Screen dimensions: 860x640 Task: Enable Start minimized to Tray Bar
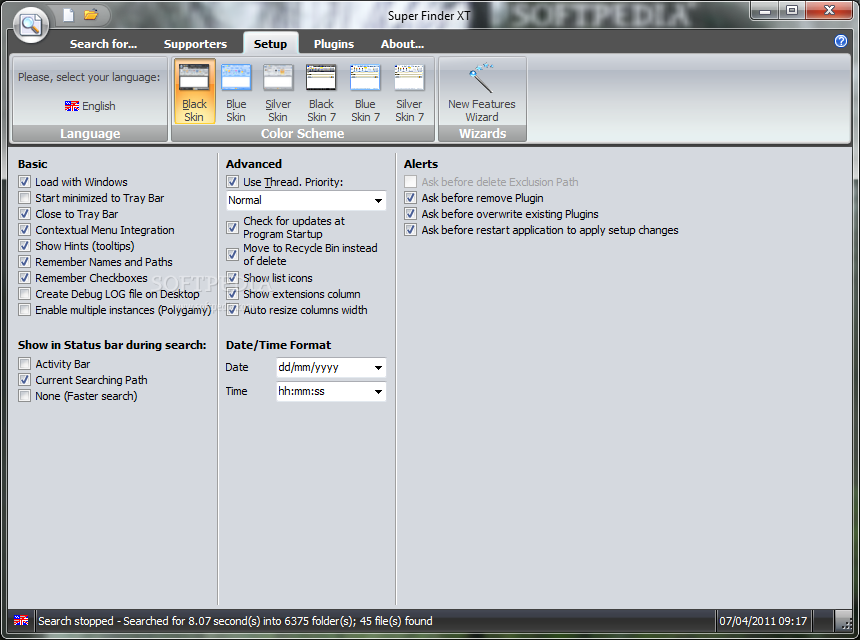(x=24, y=197)
